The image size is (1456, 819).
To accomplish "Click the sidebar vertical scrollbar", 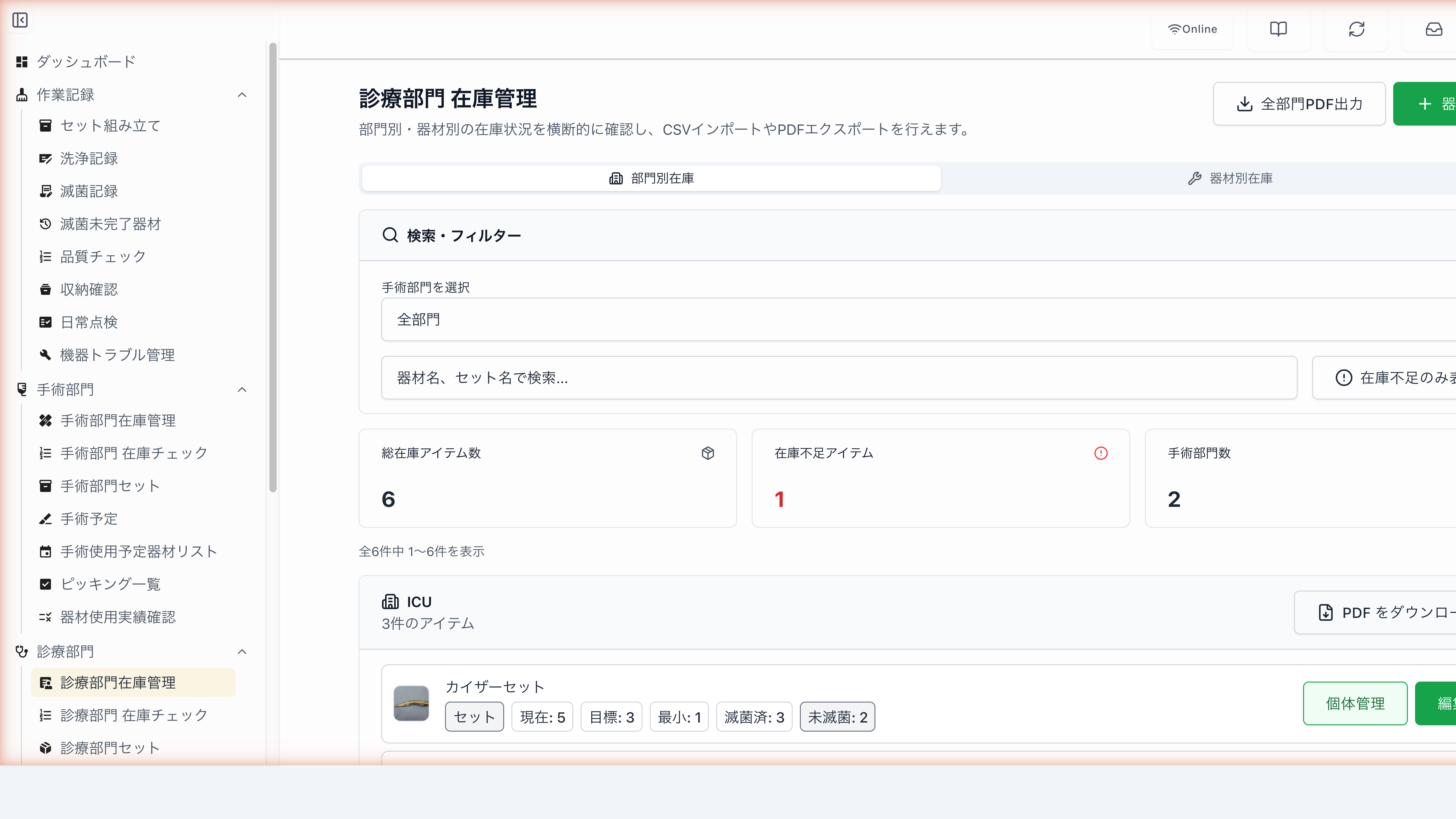I will click(273, 267).
